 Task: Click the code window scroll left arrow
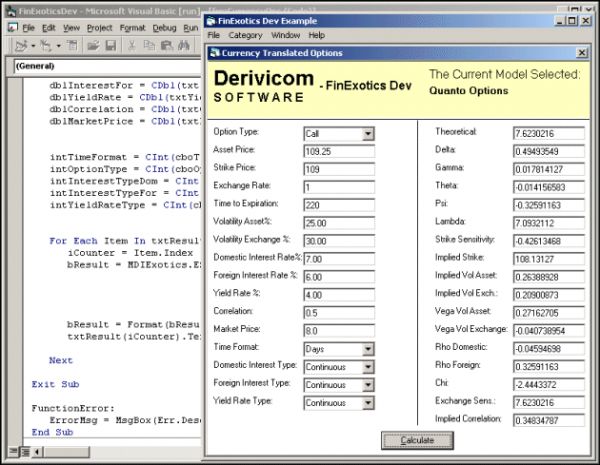pyautogui.click(x=37, y=452)
